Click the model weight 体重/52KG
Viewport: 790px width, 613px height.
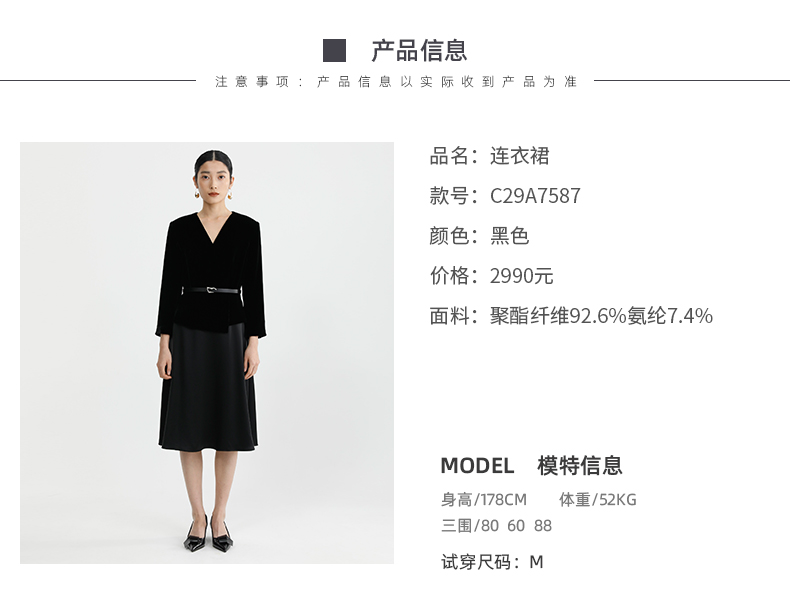coord(598,500)
